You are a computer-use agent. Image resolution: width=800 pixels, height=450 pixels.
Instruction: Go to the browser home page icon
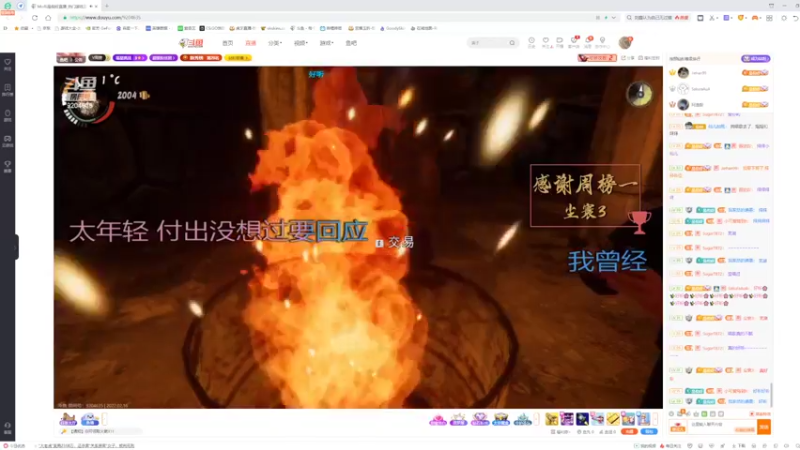(48, 17)
